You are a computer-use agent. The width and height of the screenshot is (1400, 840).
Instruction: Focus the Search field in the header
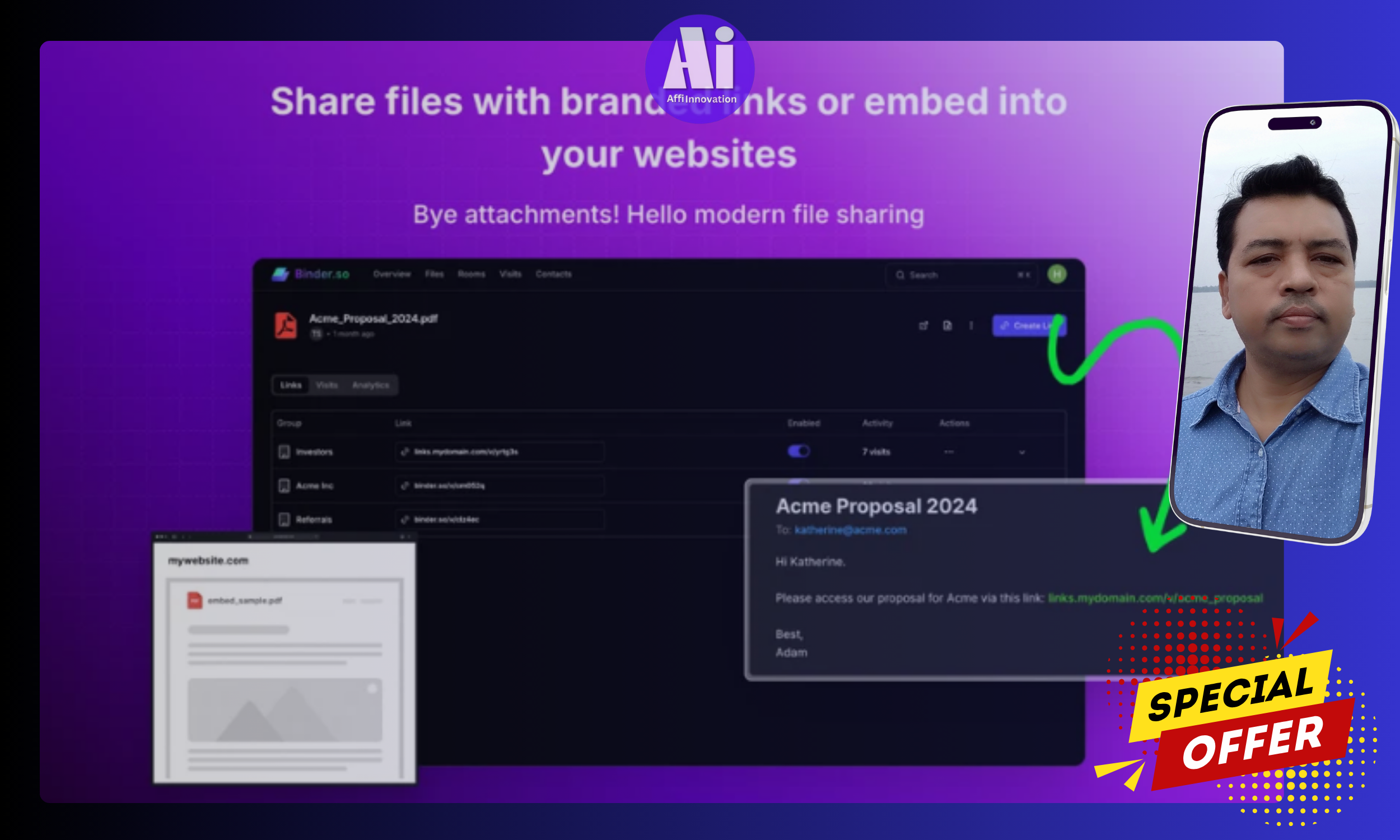pos(962,275)
